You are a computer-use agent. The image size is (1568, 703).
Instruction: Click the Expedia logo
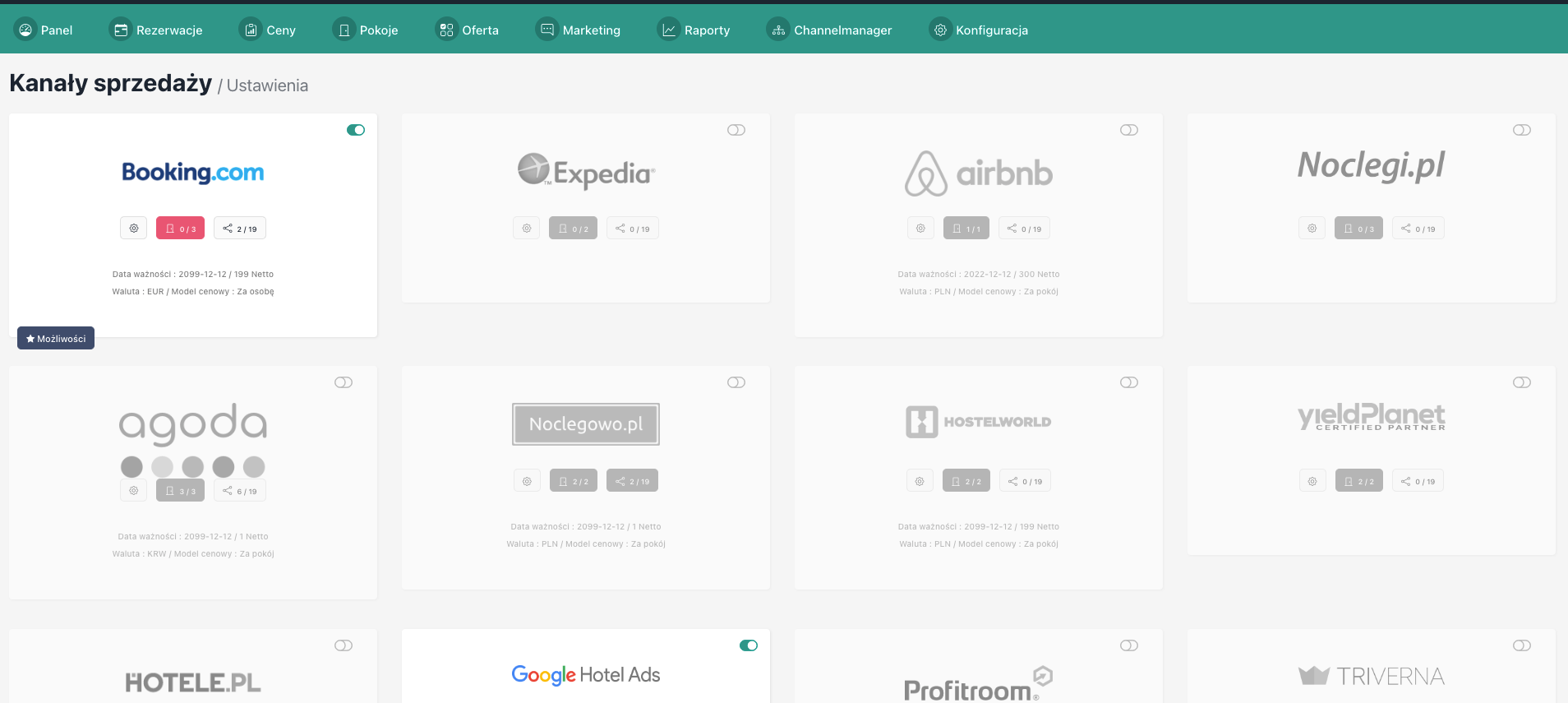pos(586,171)
